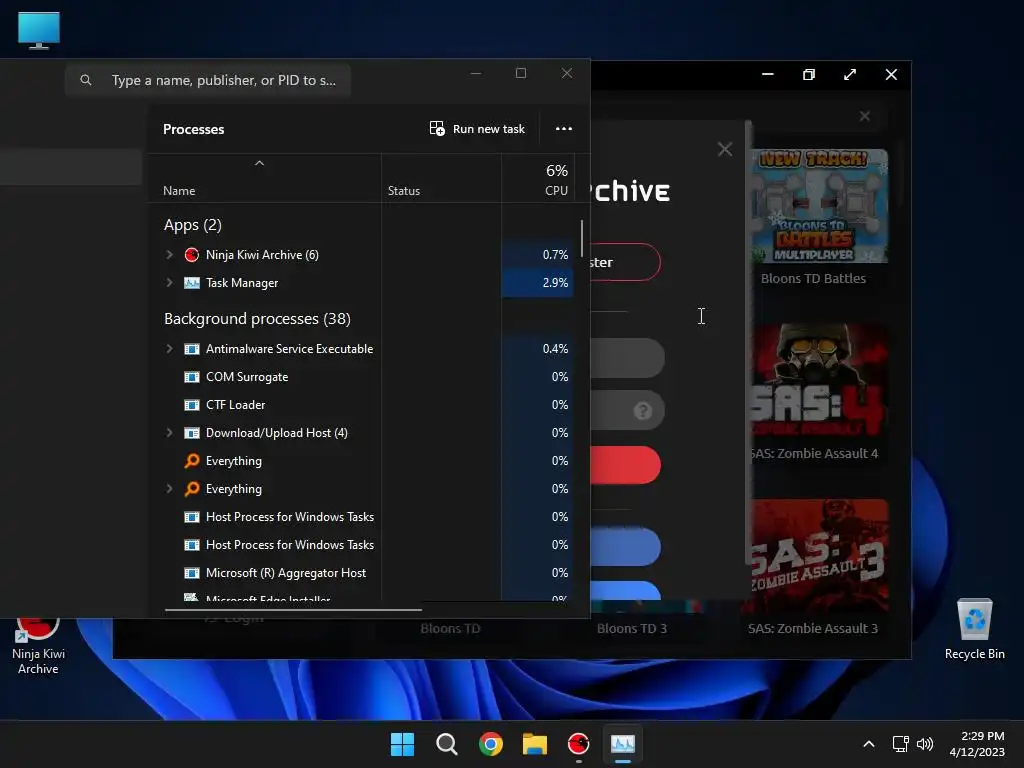The height and width of the screenshot is (768, 1024).
Task: Launch Google Chrome from the taskbar
Action: point(490,744)
